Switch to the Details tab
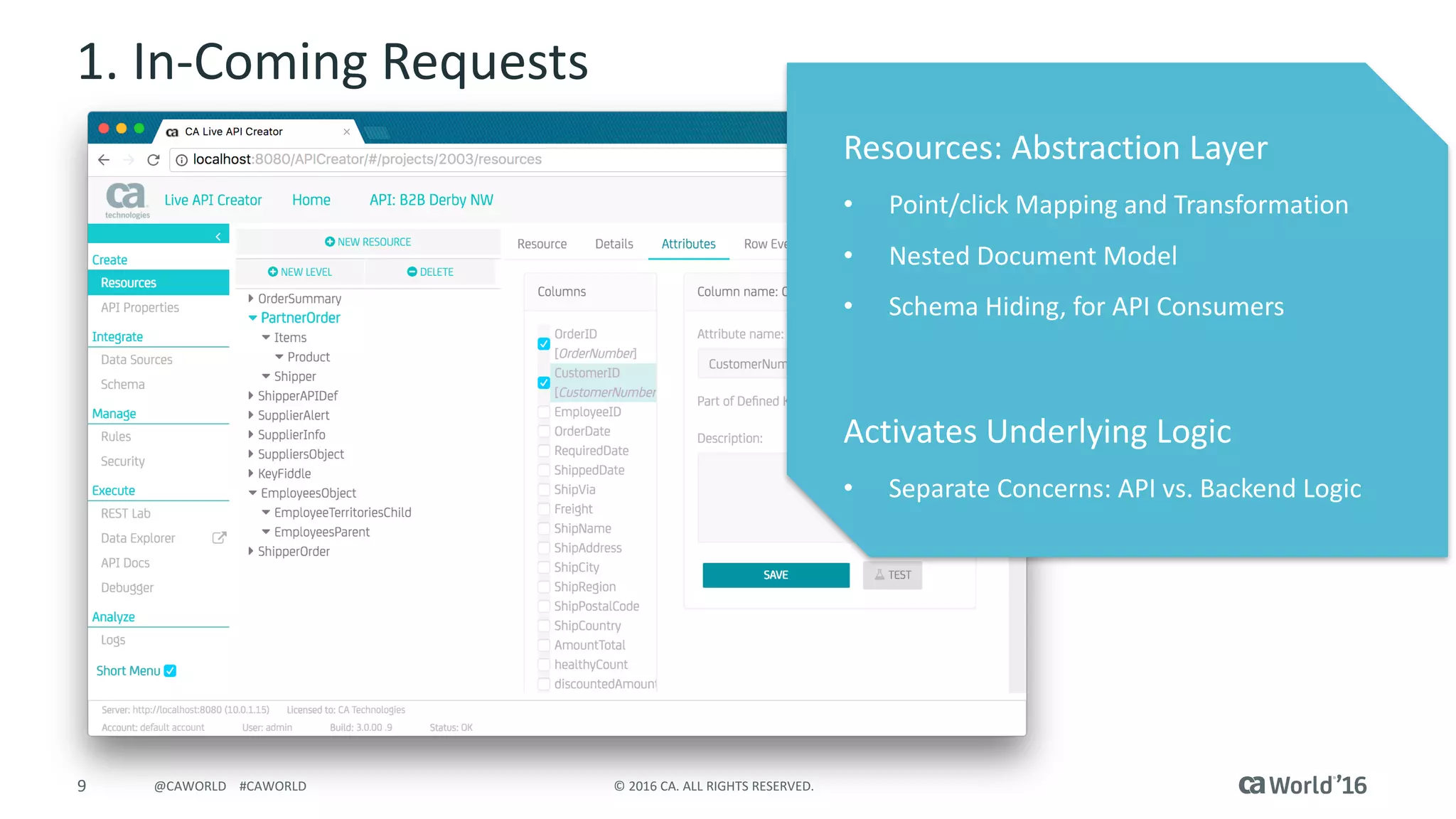This screenshot has width=1456, height=819. click(614, 244)
